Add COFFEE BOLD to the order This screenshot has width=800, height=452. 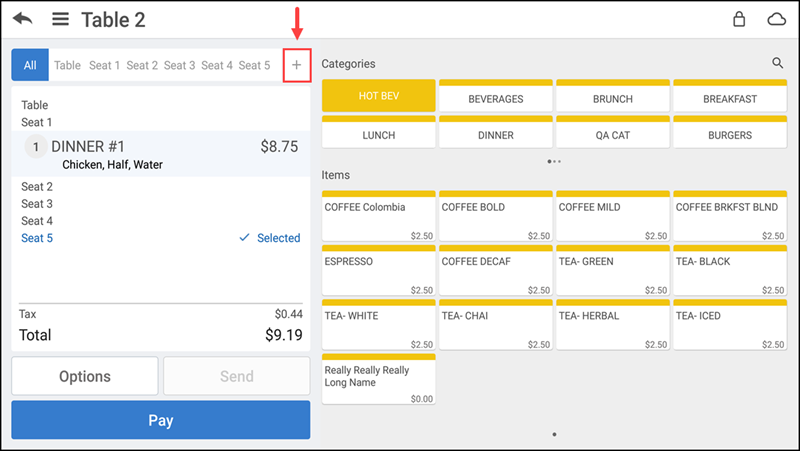[495, 216]
